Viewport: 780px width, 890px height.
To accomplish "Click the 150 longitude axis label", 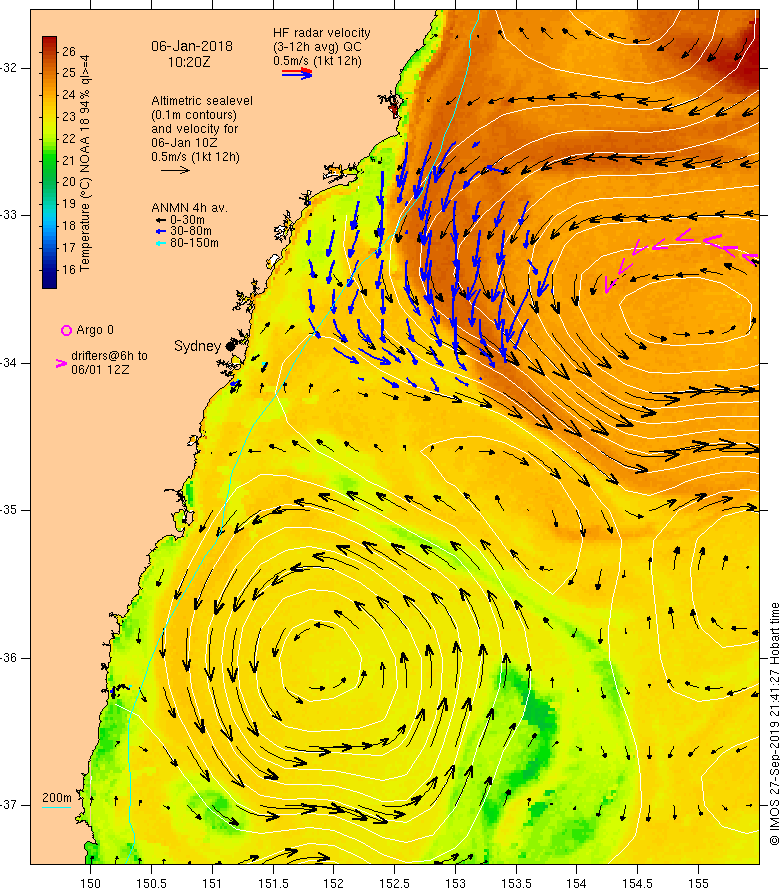I will click(90, 884).
